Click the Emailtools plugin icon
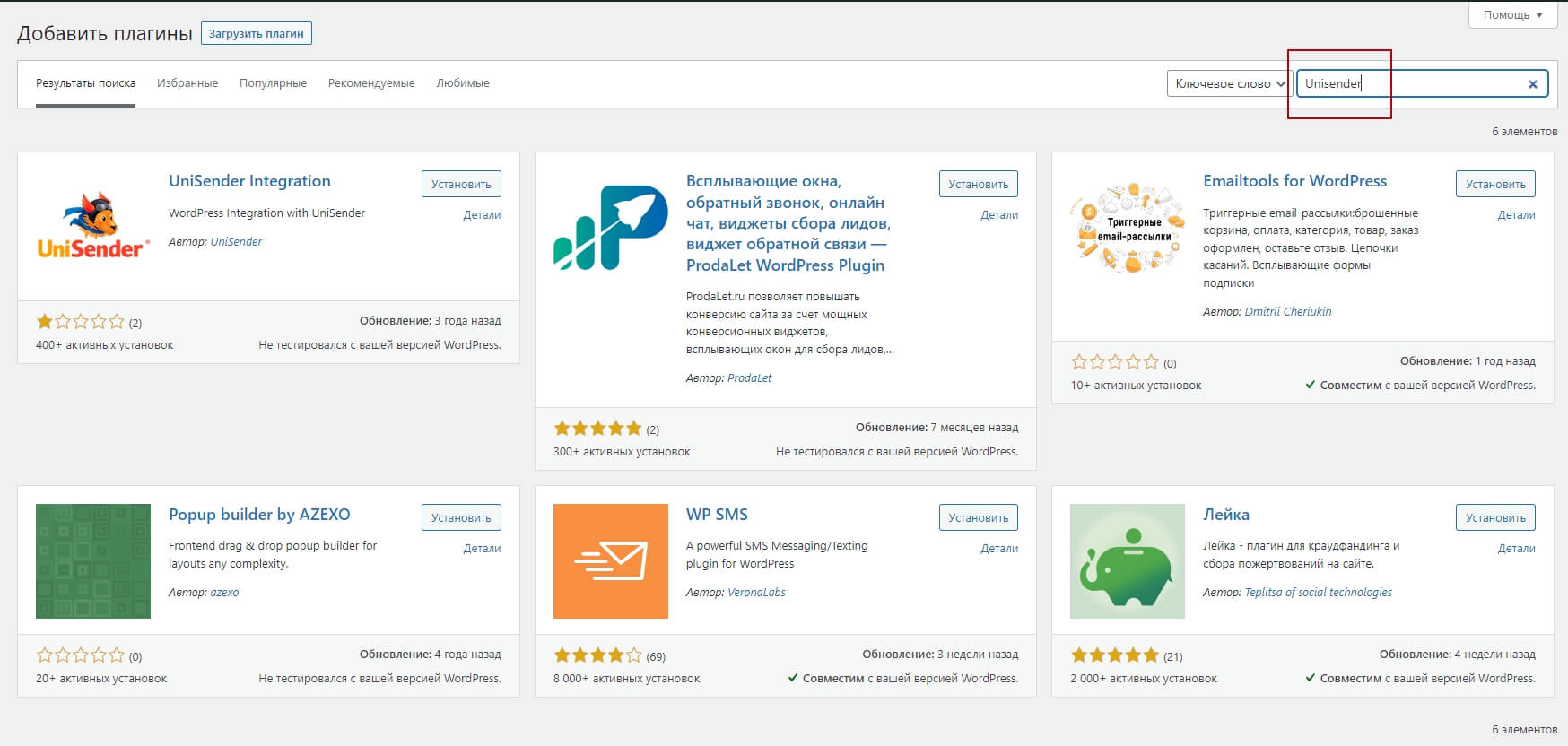This screenshot has height=746, width=1568. [1128, 228]
